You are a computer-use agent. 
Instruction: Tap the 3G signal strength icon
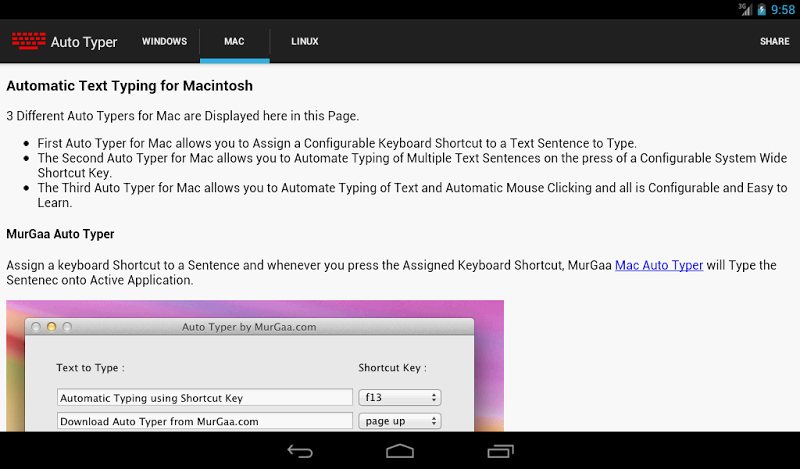coord(745,10)
